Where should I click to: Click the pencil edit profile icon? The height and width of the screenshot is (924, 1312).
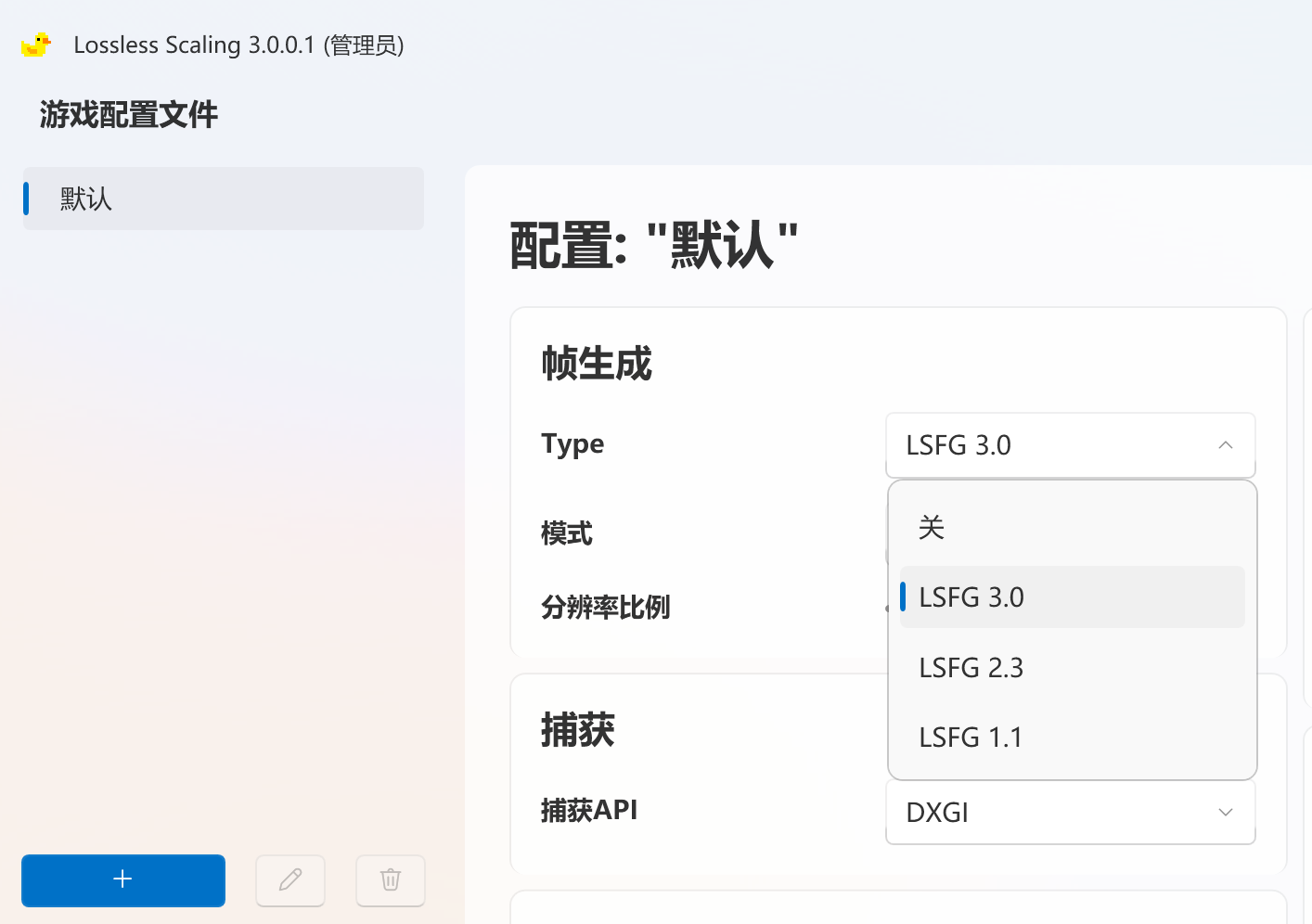290,880
